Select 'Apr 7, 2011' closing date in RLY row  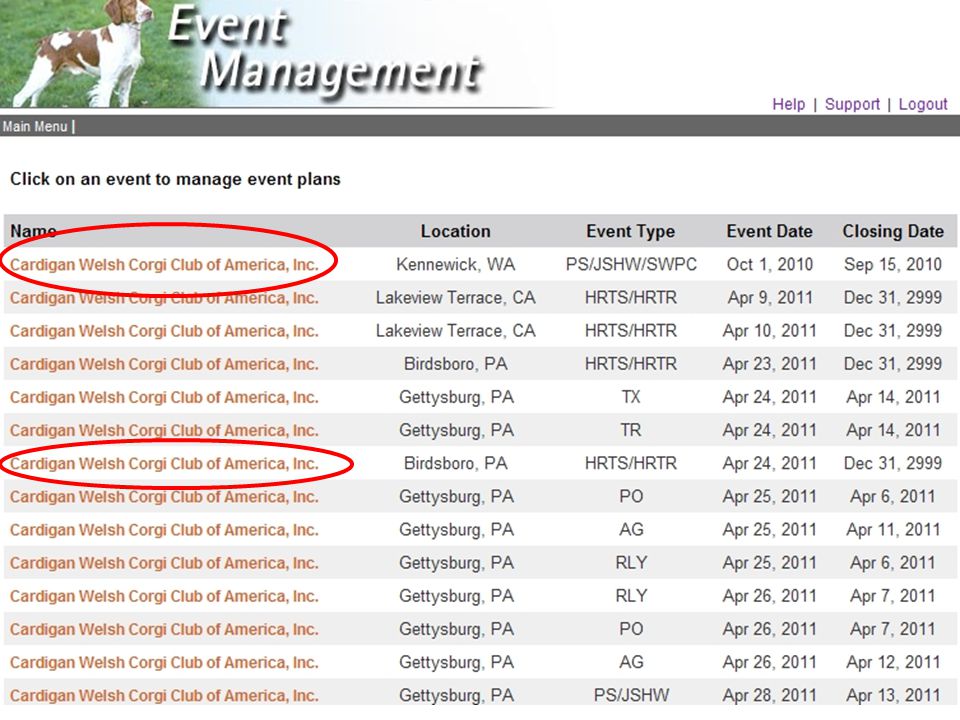coord(893,595)
